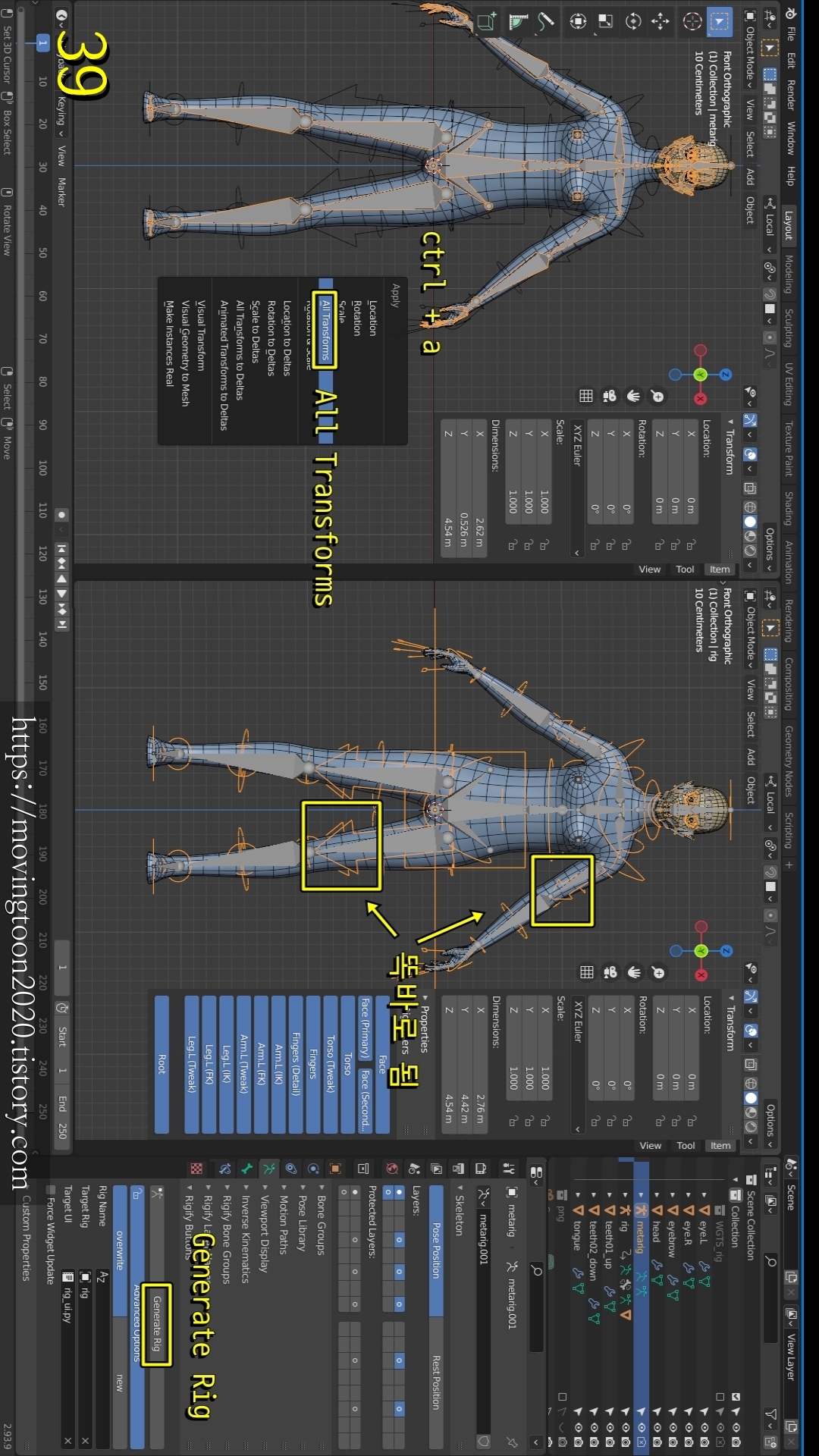Open the Bone Constraints properties tab
Image resolution: width=819 pixels, height=1456 pixels.
[224, 1169]
